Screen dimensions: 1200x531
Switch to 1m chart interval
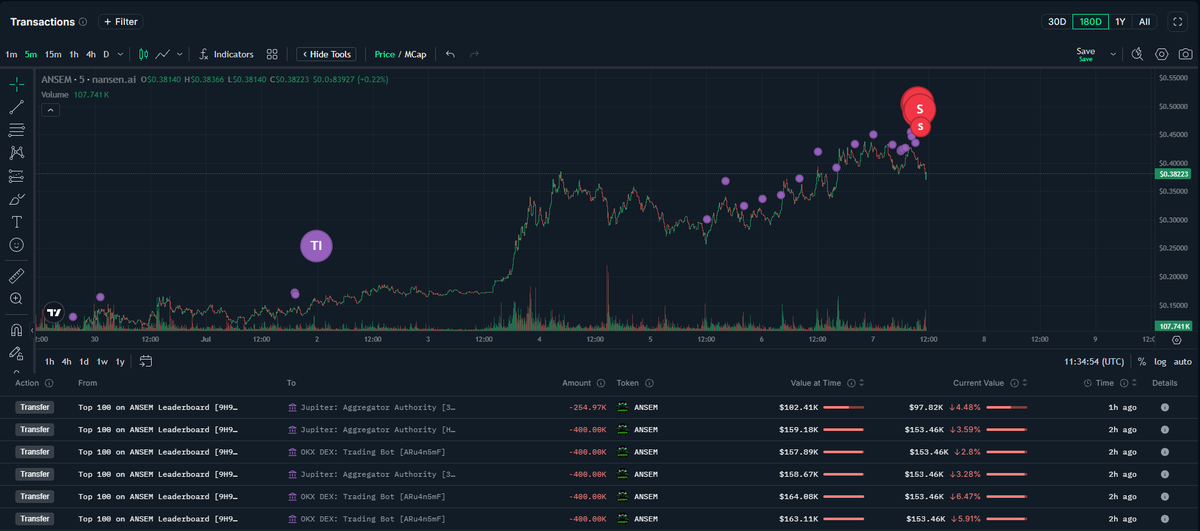click(x=11, y=54)
